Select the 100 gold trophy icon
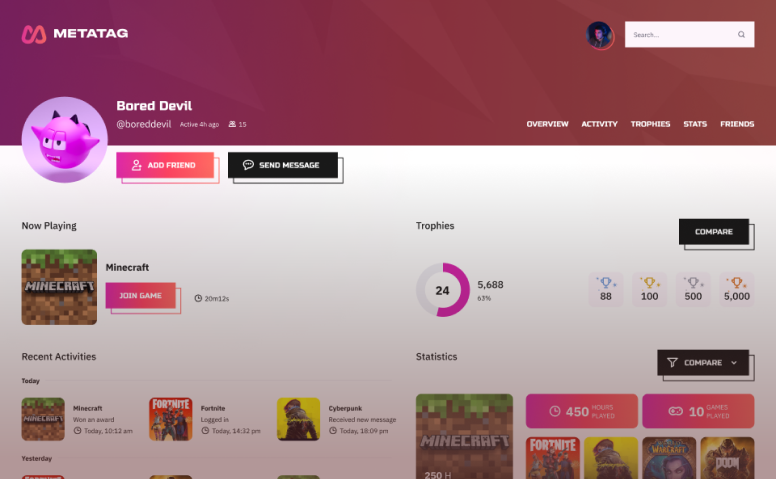The width and height of the screenshot is (776, 479). click(649, 283)
